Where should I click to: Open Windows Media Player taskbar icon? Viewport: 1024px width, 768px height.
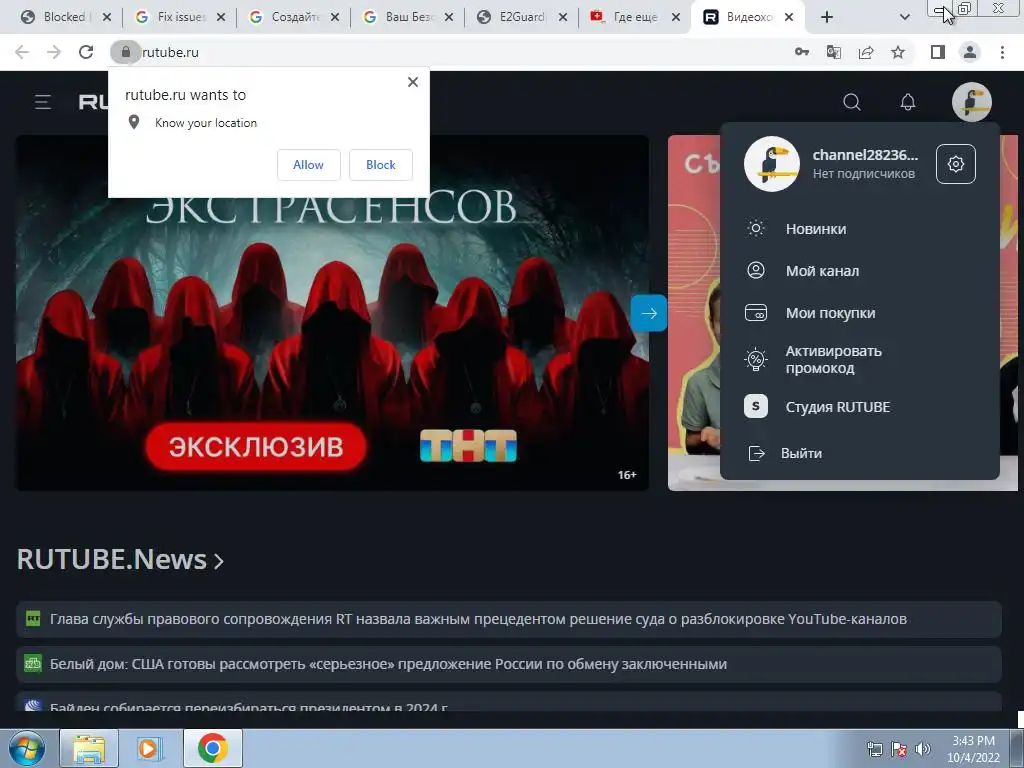click(x=150, y=749)
